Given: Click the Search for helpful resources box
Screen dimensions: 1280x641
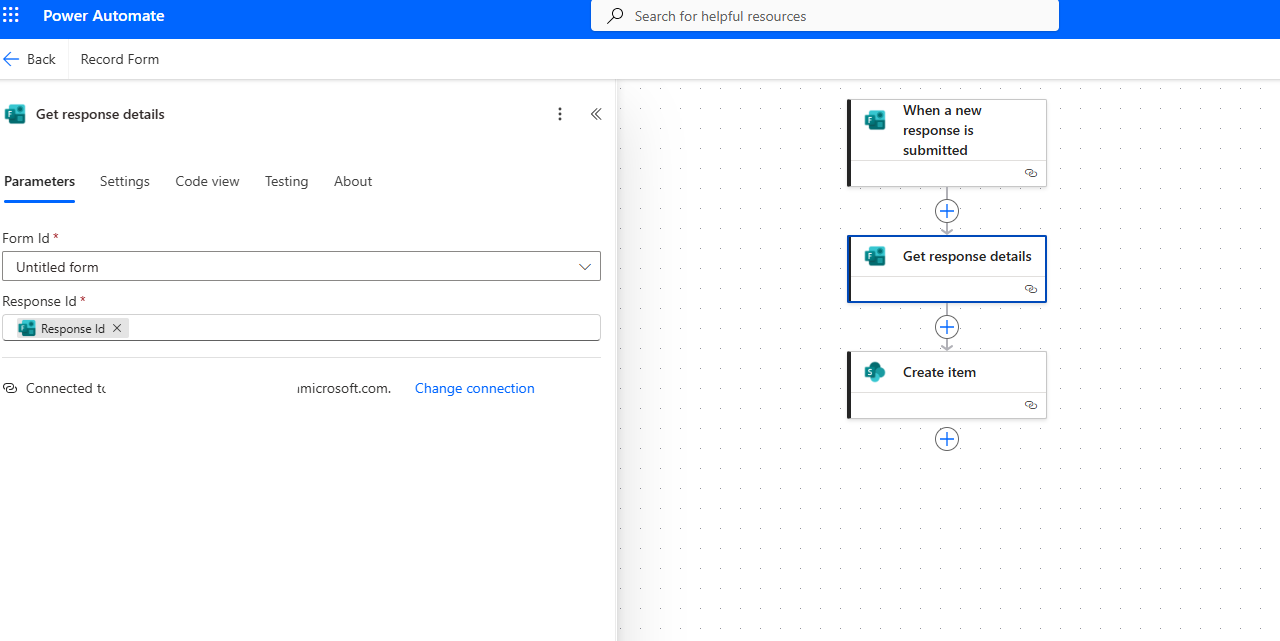Looking at the screenshot, I should 824,16.
